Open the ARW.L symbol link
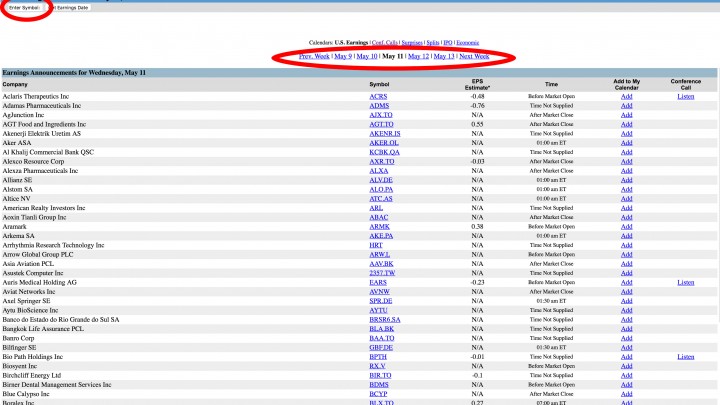The height and width of the screenshot is (405, 720). 380,254
